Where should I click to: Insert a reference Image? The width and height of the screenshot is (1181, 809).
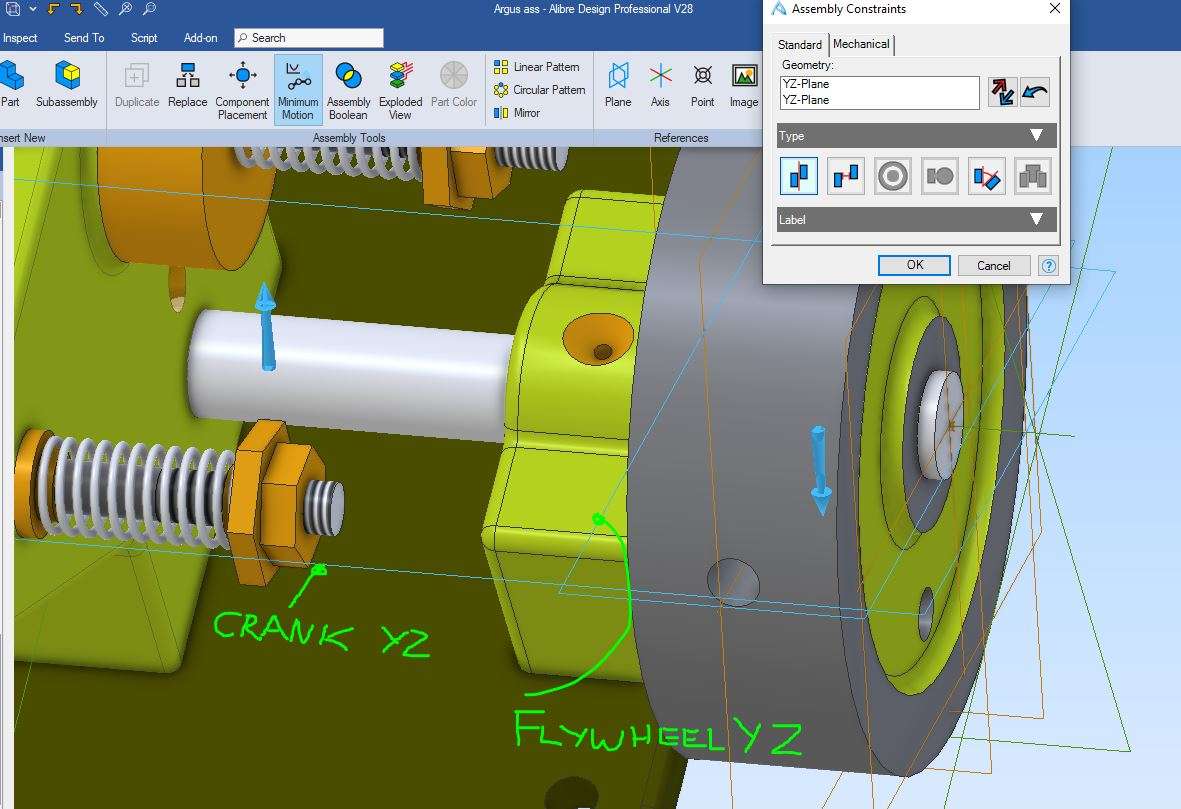click(x=744, y=84)
